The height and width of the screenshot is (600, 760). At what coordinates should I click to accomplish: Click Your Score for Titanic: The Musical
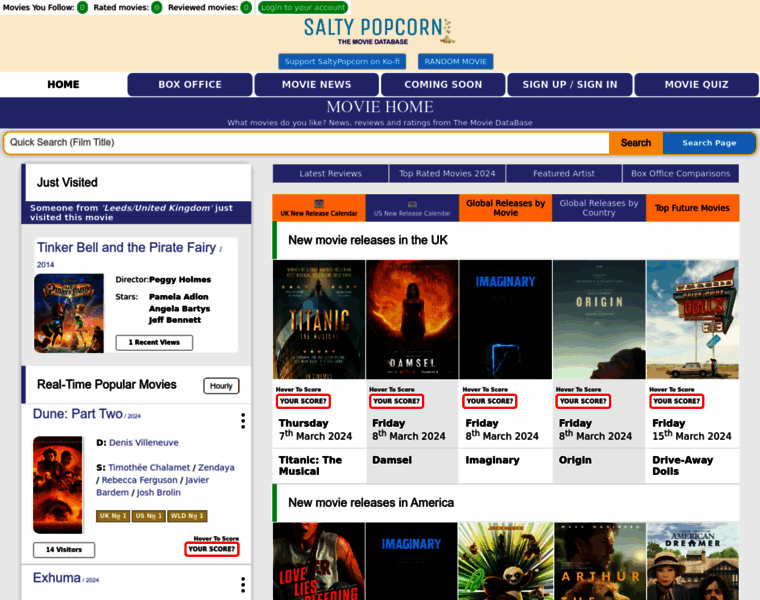pyautogui.click(x=303, y=401)
